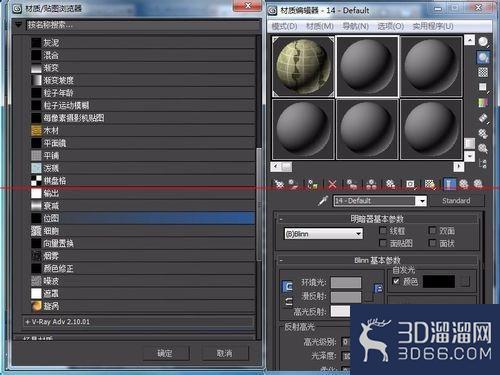Enable the 线框 wireframe checkbox

tap(383, 231)
